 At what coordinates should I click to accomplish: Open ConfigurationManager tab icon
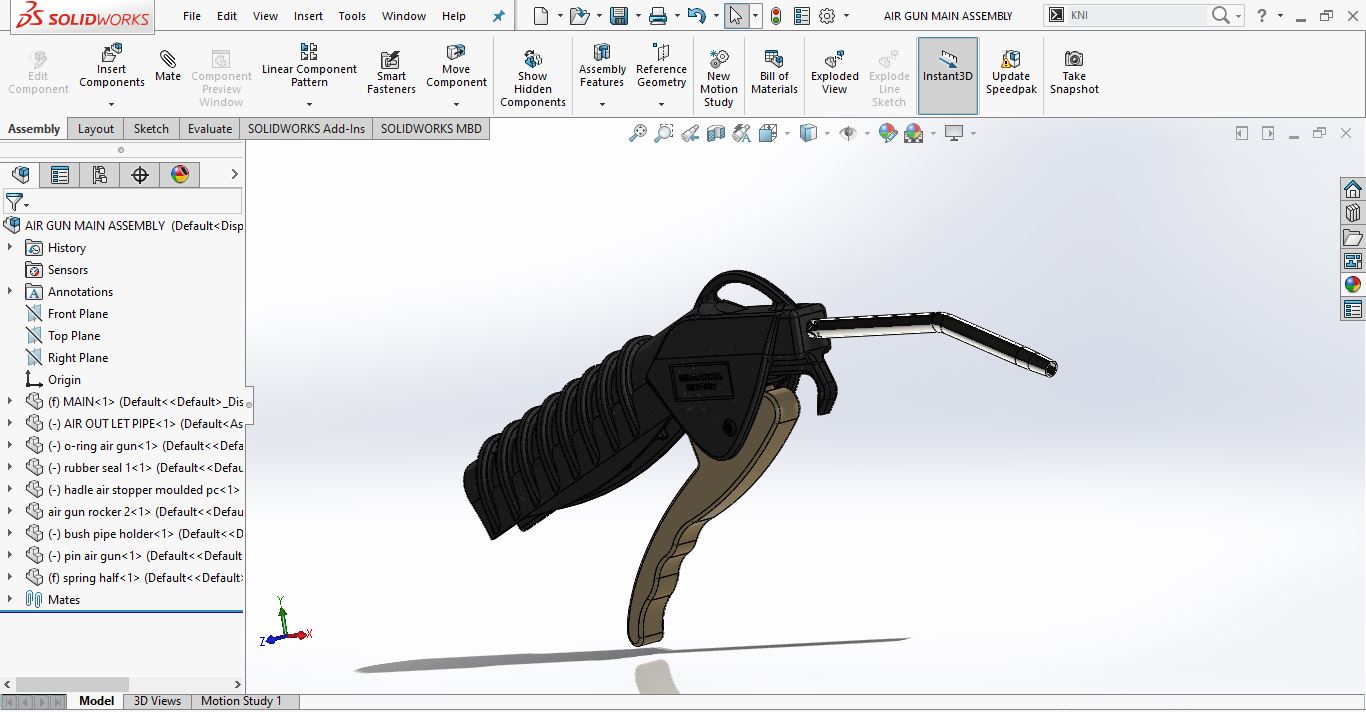(100, 175)
